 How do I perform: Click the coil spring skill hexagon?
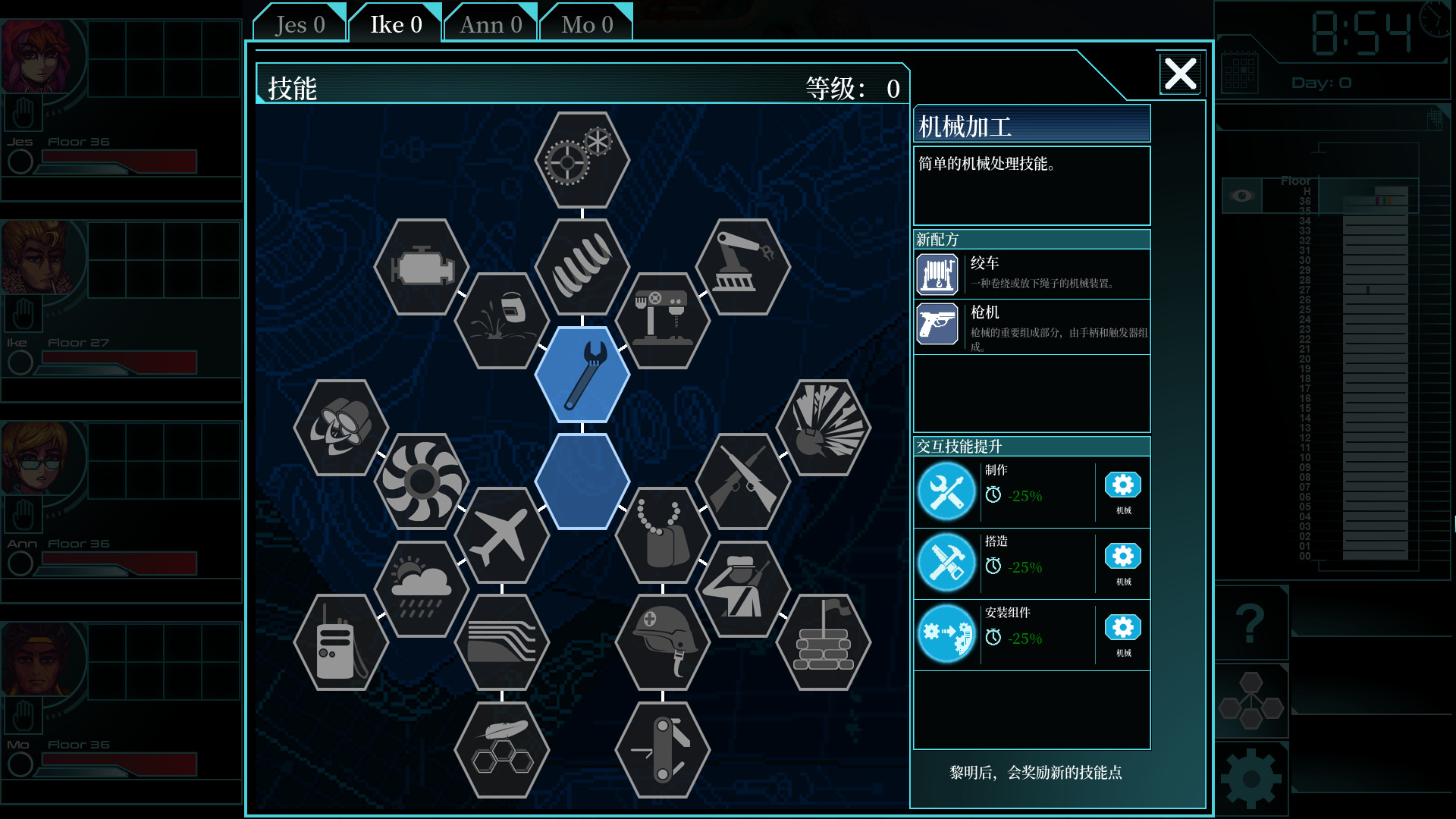(582, 267)
